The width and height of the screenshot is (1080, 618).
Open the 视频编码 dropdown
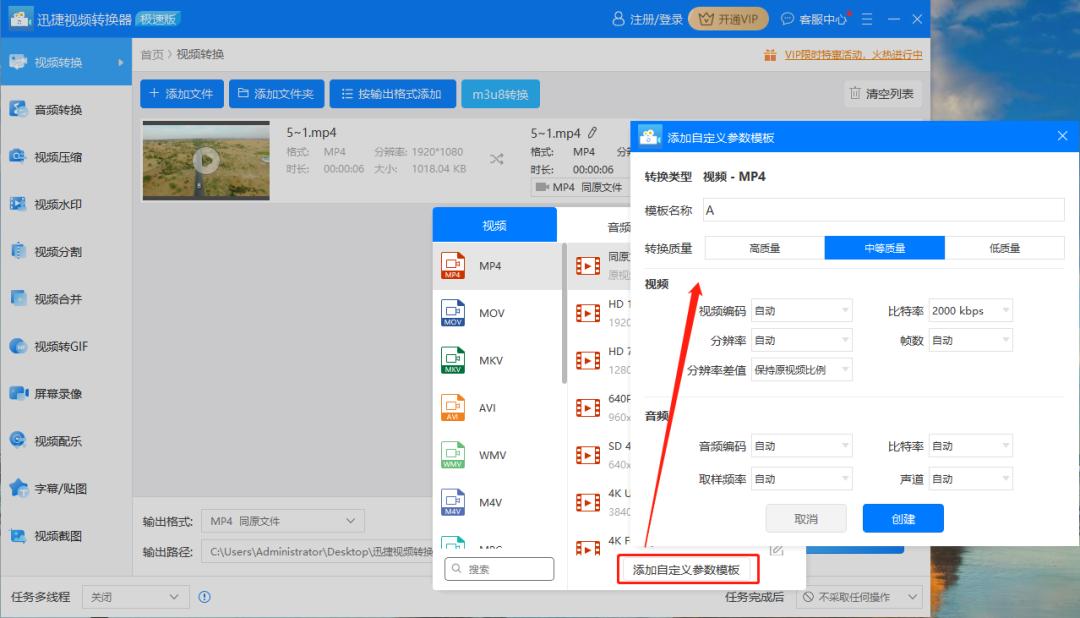pos(800,310)
